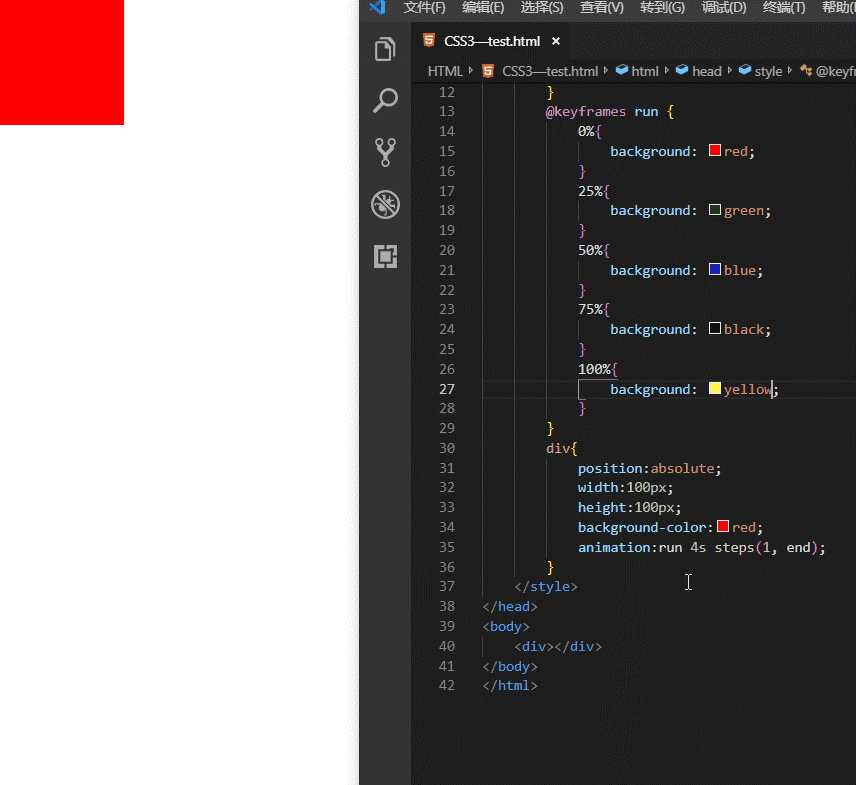Open the Search panel

pyautogui.click(x=385, y=100)
